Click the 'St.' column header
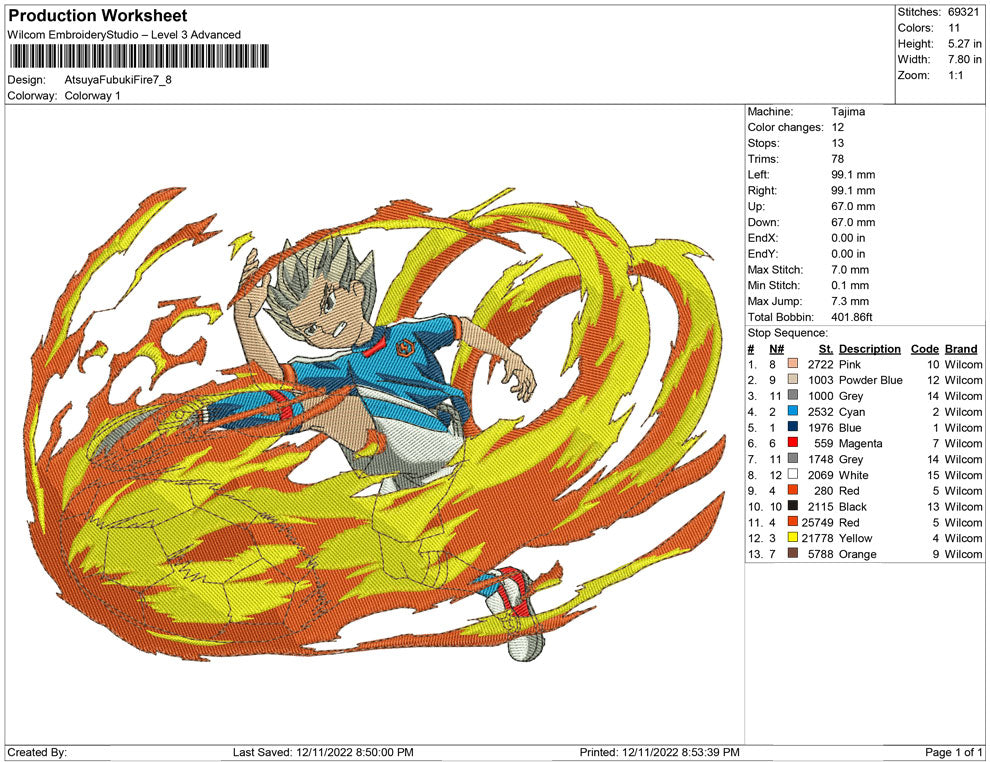The height and width of the screenshot is (762, 990). [826, 348]
